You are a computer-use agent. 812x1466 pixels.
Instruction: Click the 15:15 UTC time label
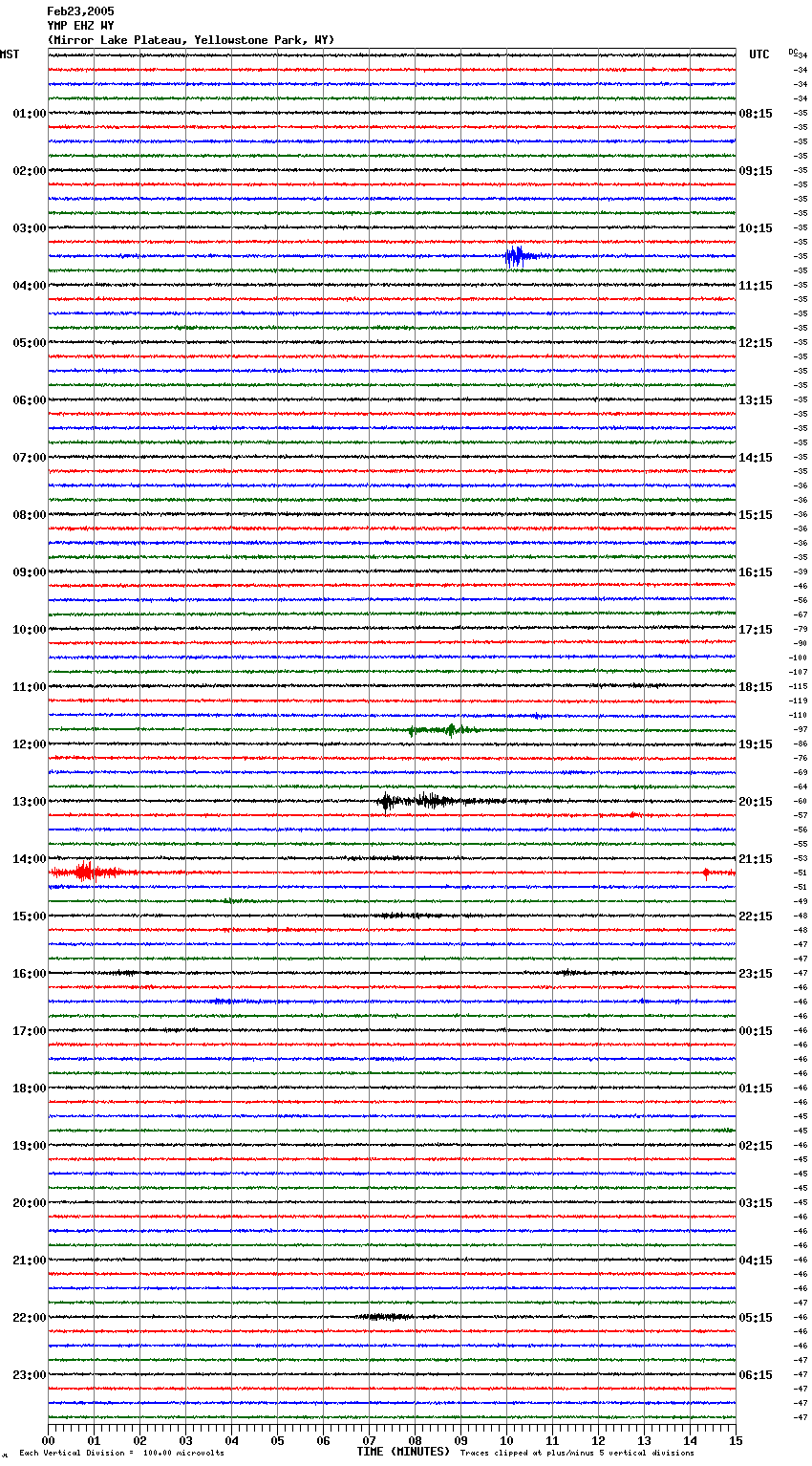coord(756,515)
